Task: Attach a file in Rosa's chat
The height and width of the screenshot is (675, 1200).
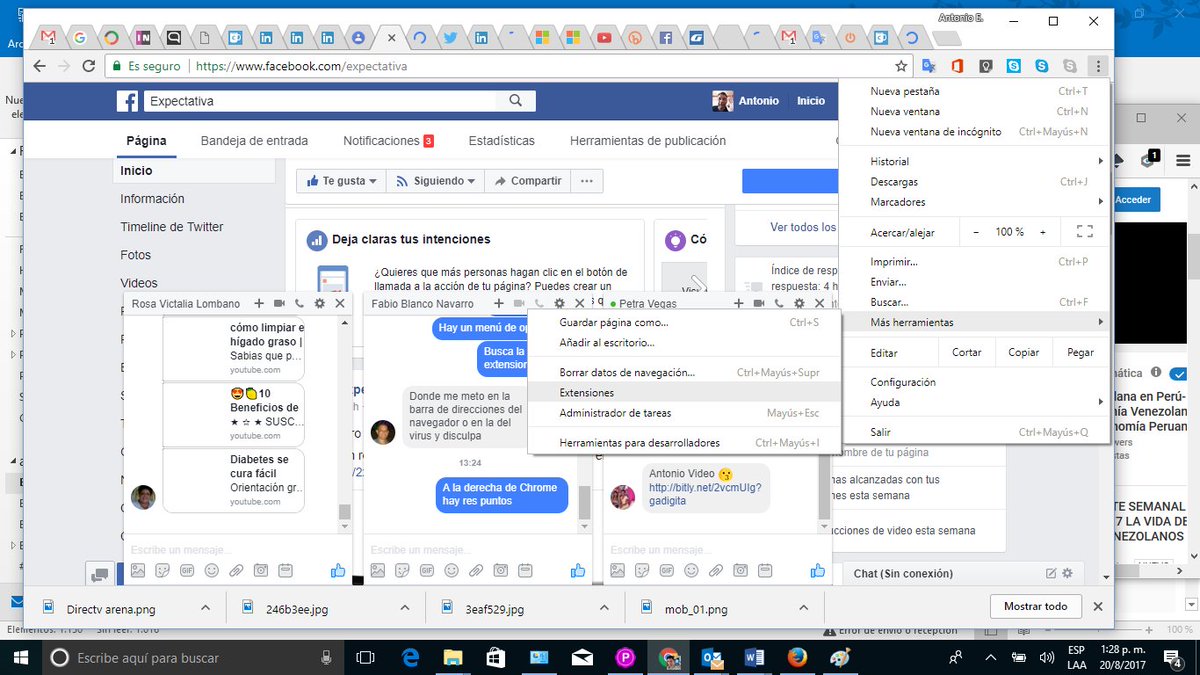Action: (x=236, y=570)
